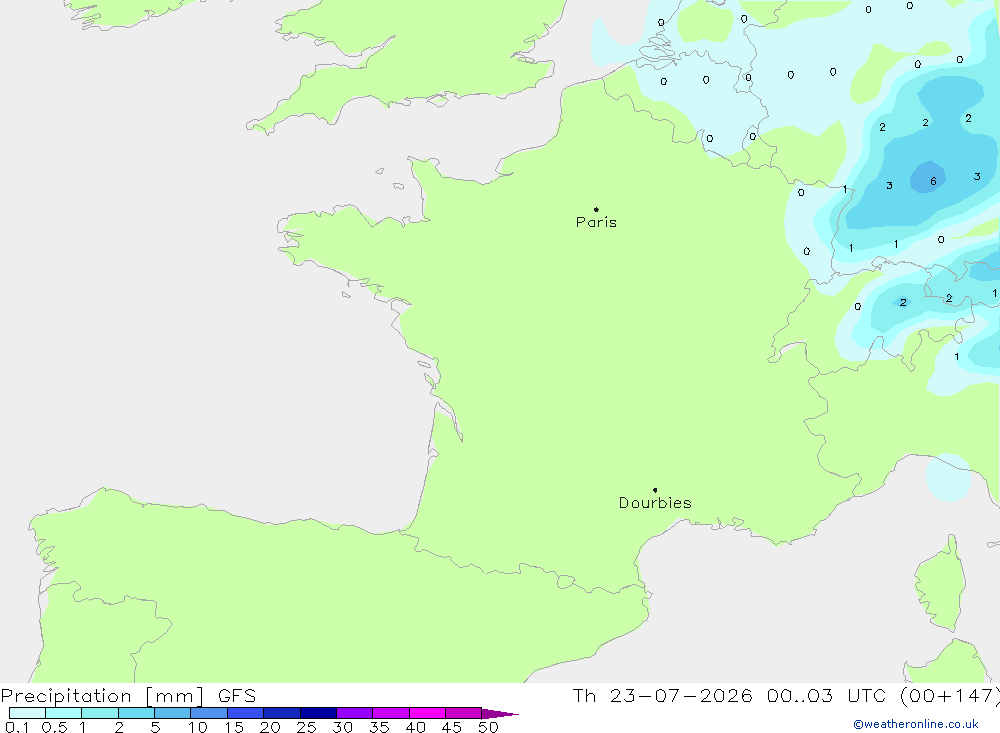Click the Paris city label

pyautogui.click(x=596, y=222)
